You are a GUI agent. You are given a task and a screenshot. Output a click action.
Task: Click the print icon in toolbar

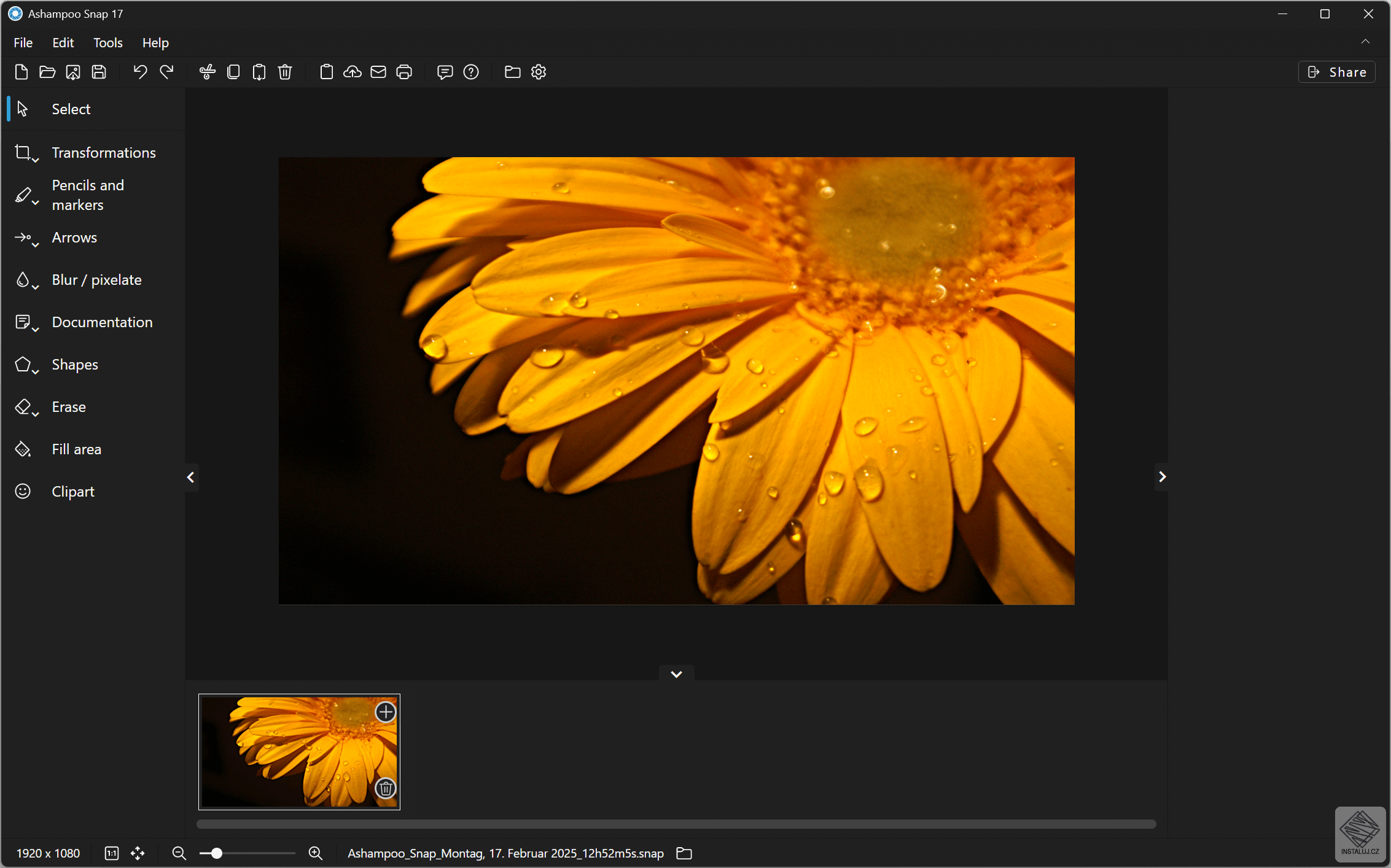(404, 72)
